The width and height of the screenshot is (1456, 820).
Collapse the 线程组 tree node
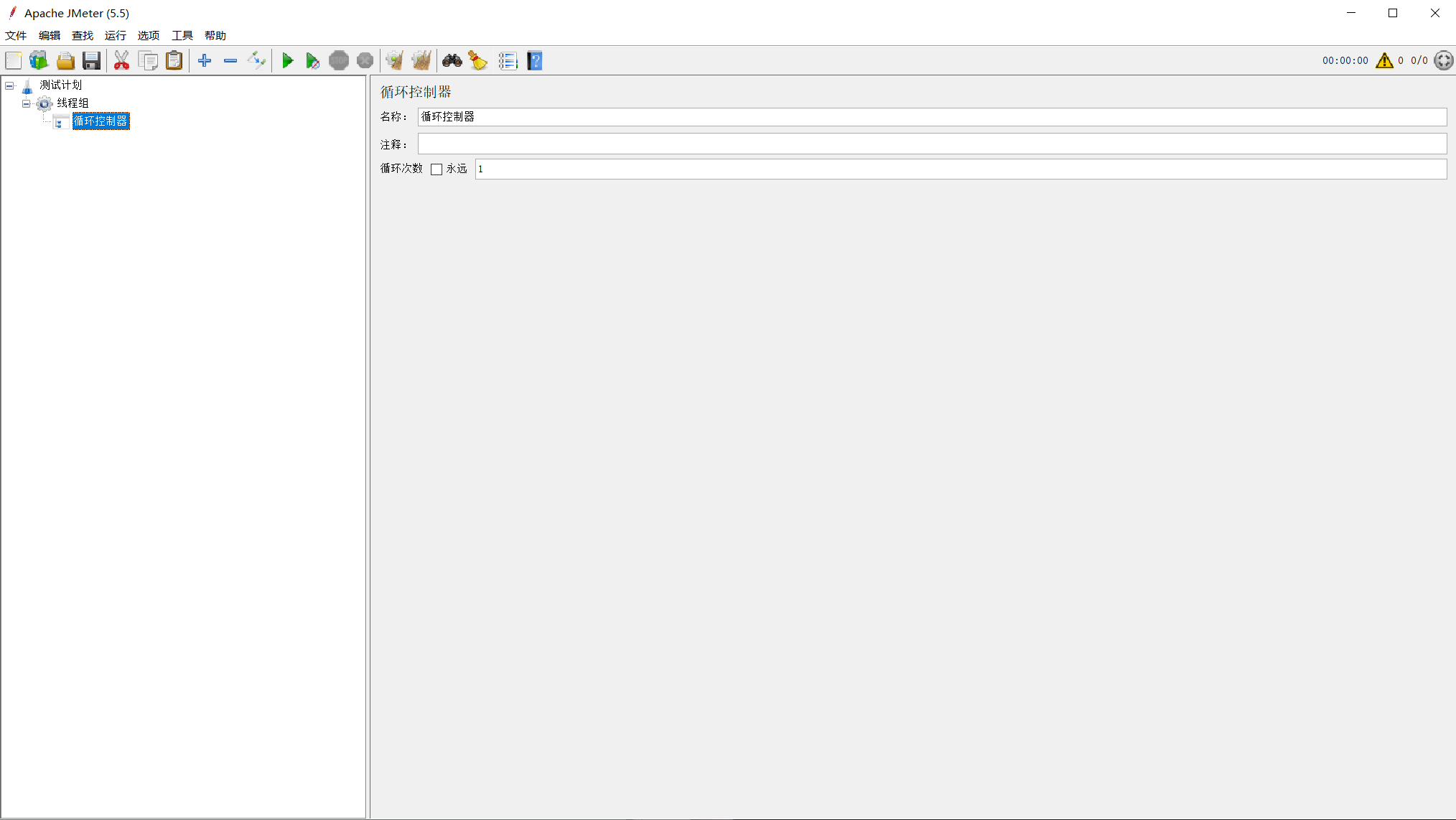click(27, 104)
